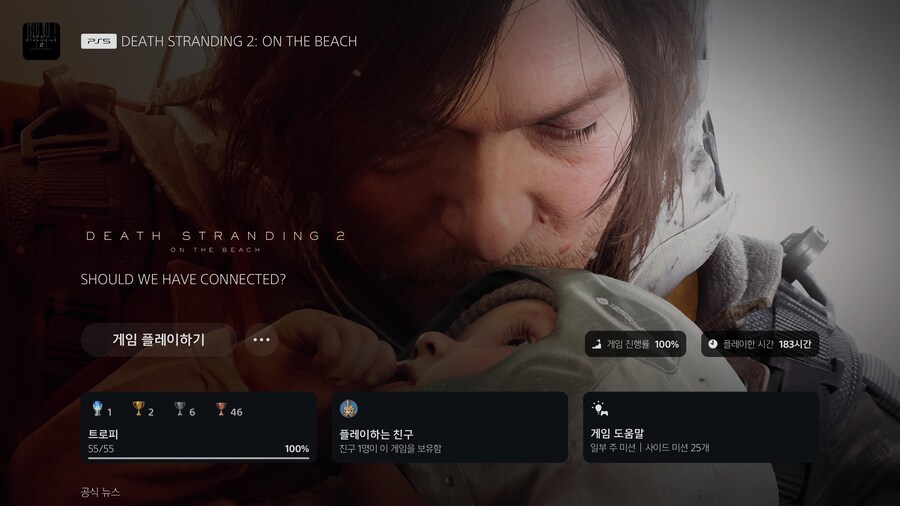Click the game help lightbulb controller icon
The height and width of the screenshot is (506, 900).
[600, 409]
